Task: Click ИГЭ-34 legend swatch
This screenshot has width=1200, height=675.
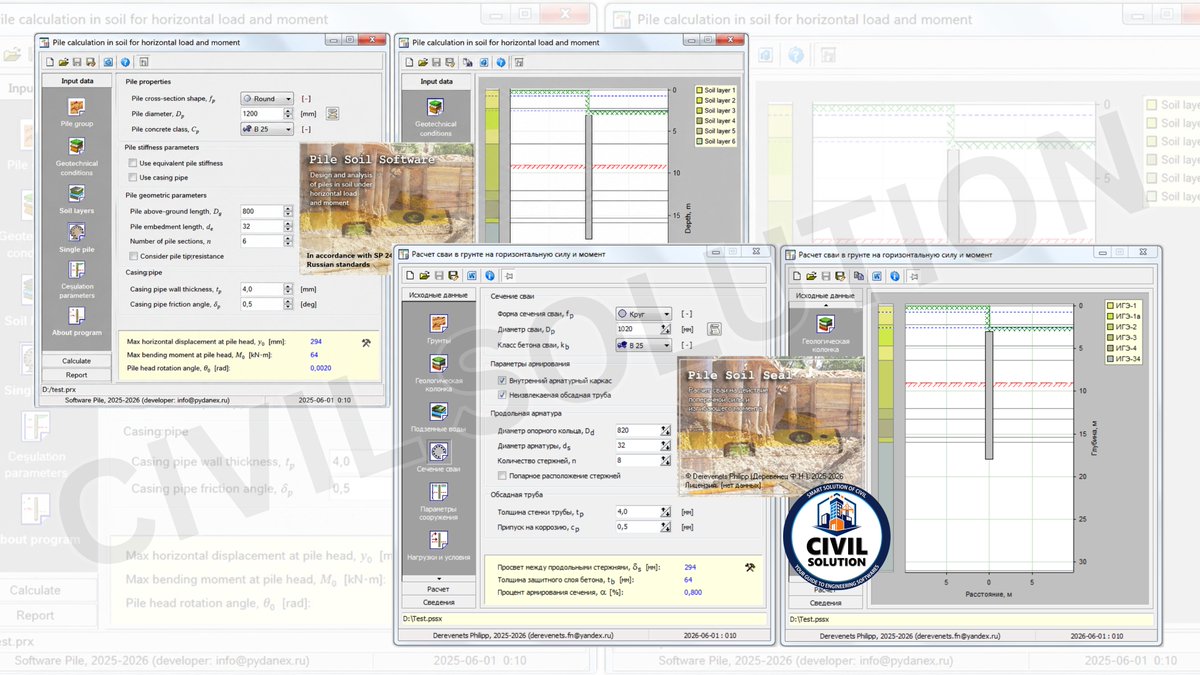Action: coord(1110,359)
